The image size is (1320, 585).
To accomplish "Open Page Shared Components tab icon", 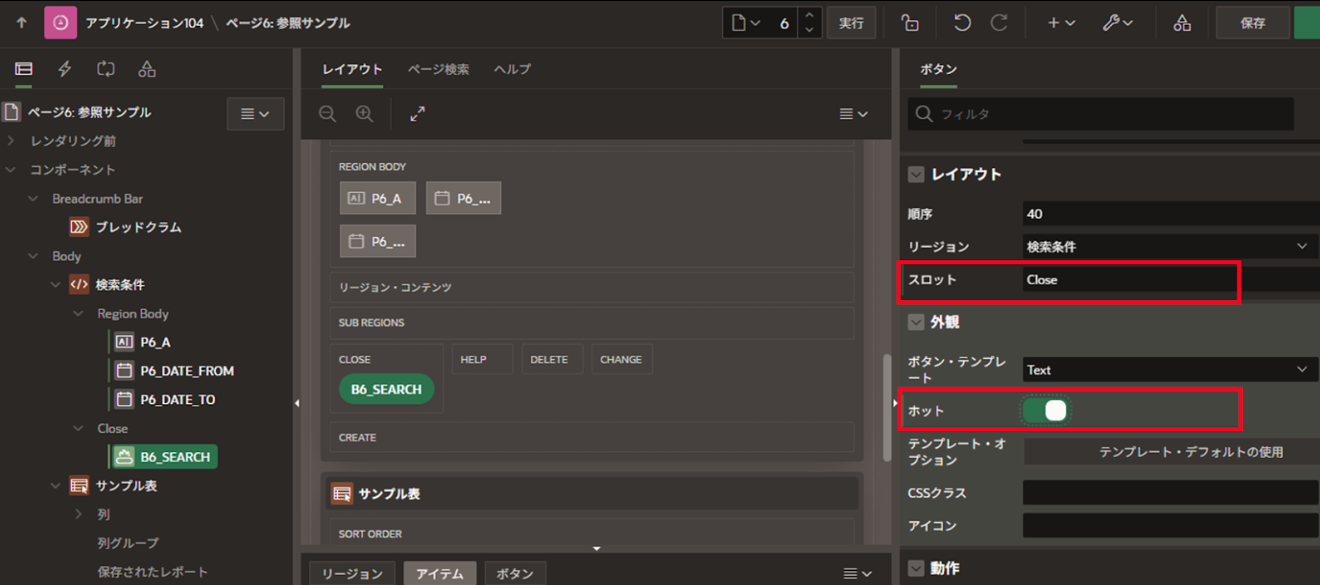I will pos(147,69).
